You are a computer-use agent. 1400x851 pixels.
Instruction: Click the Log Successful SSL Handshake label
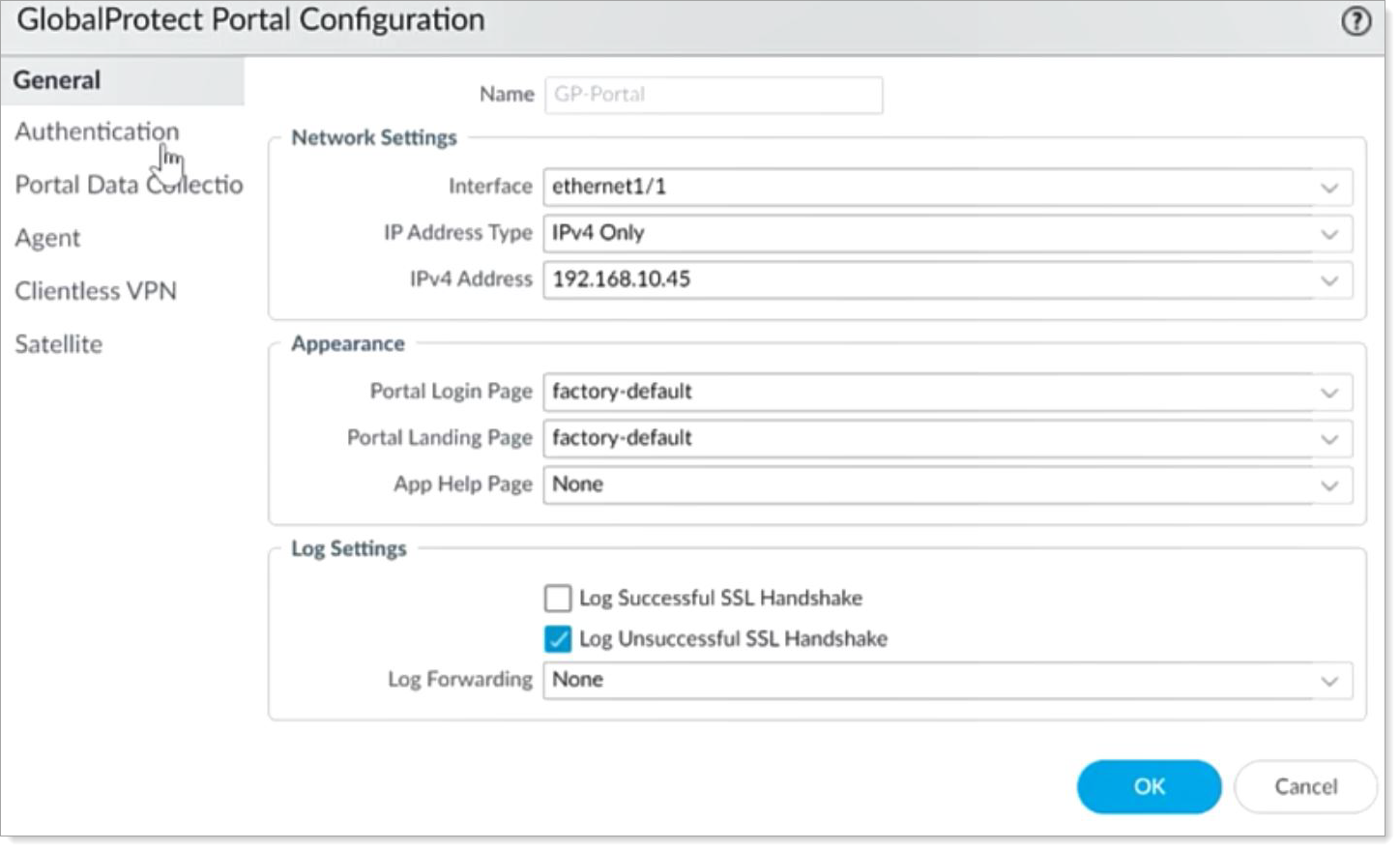(x=720, y=599)
